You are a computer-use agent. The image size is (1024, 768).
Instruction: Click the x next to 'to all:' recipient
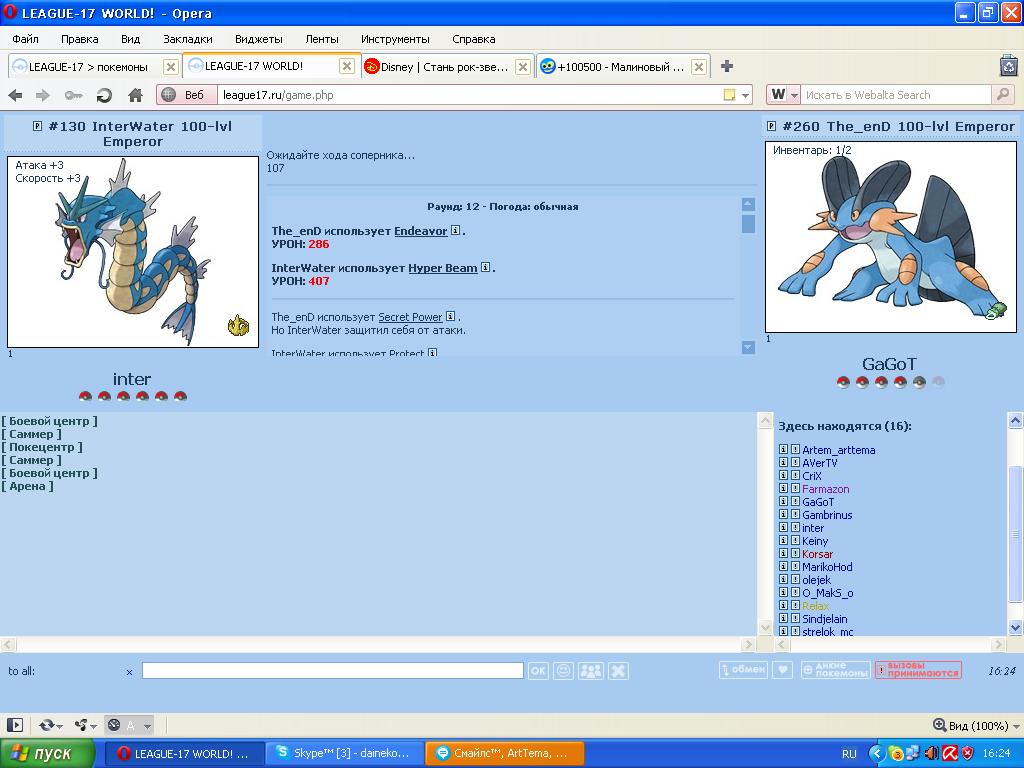point(129,672)
